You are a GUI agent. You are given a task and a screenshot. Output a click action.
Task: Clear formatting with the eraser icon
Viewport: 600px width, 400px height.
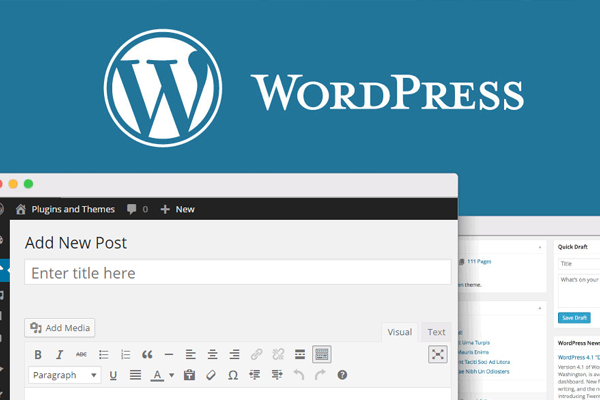[x=211, y=375]
